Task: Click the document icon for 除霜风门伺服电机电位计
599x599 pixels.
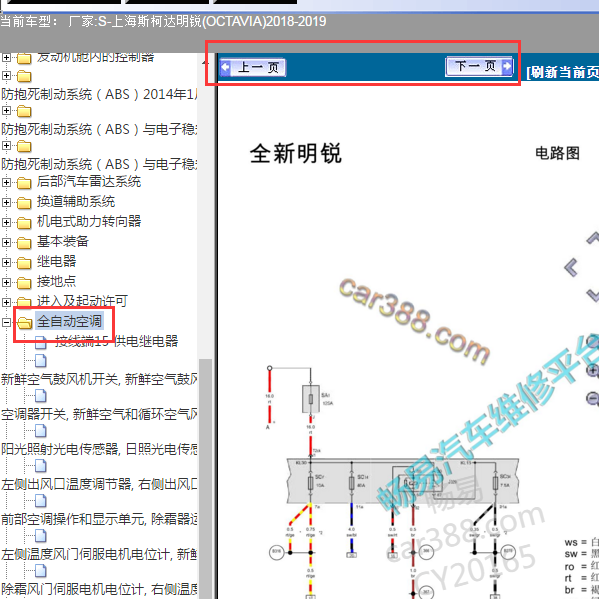Action: (40, 571)
